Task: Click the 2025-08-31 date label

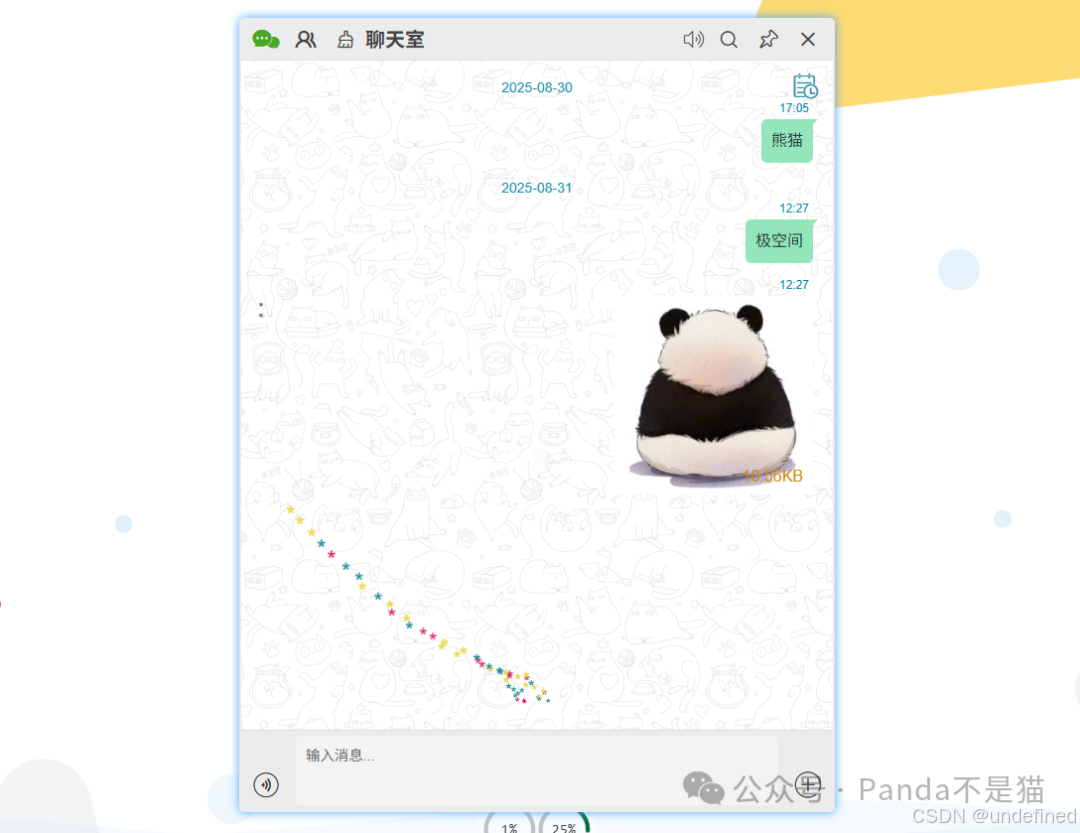Action: click(x=537, y=188)
